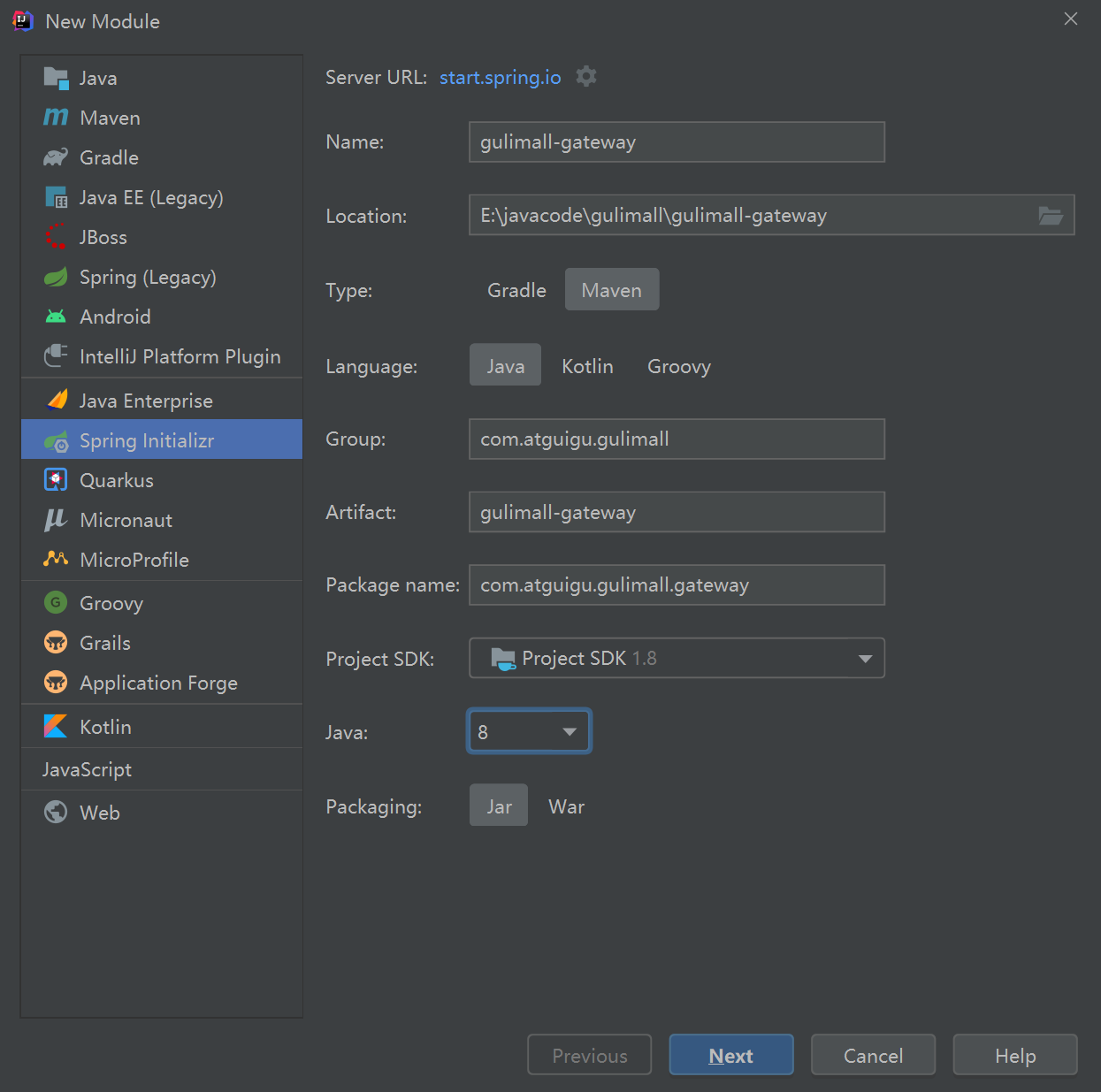
Task: Click the Quarkus icon
Action: (x=56, y=480)
